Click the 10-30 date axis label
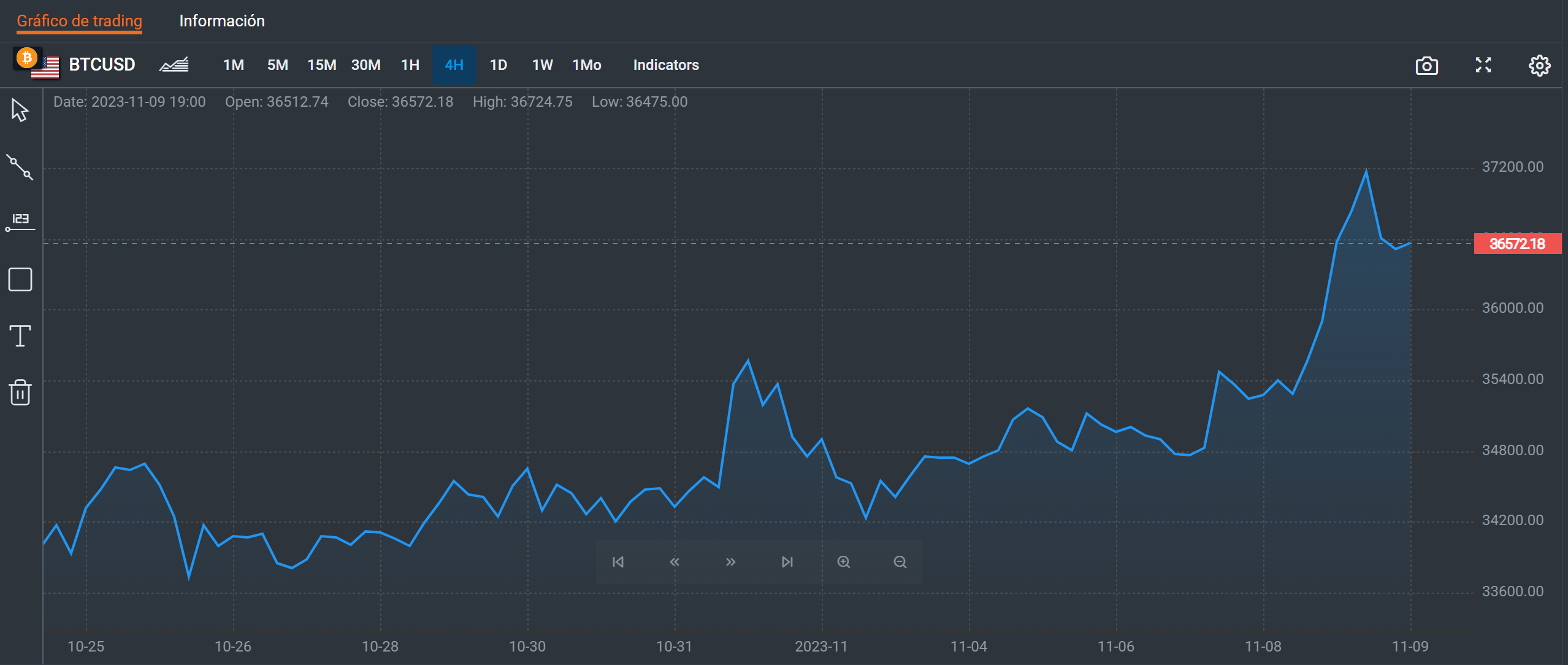Screen dimensions: 1568x665 pos(527,647)
